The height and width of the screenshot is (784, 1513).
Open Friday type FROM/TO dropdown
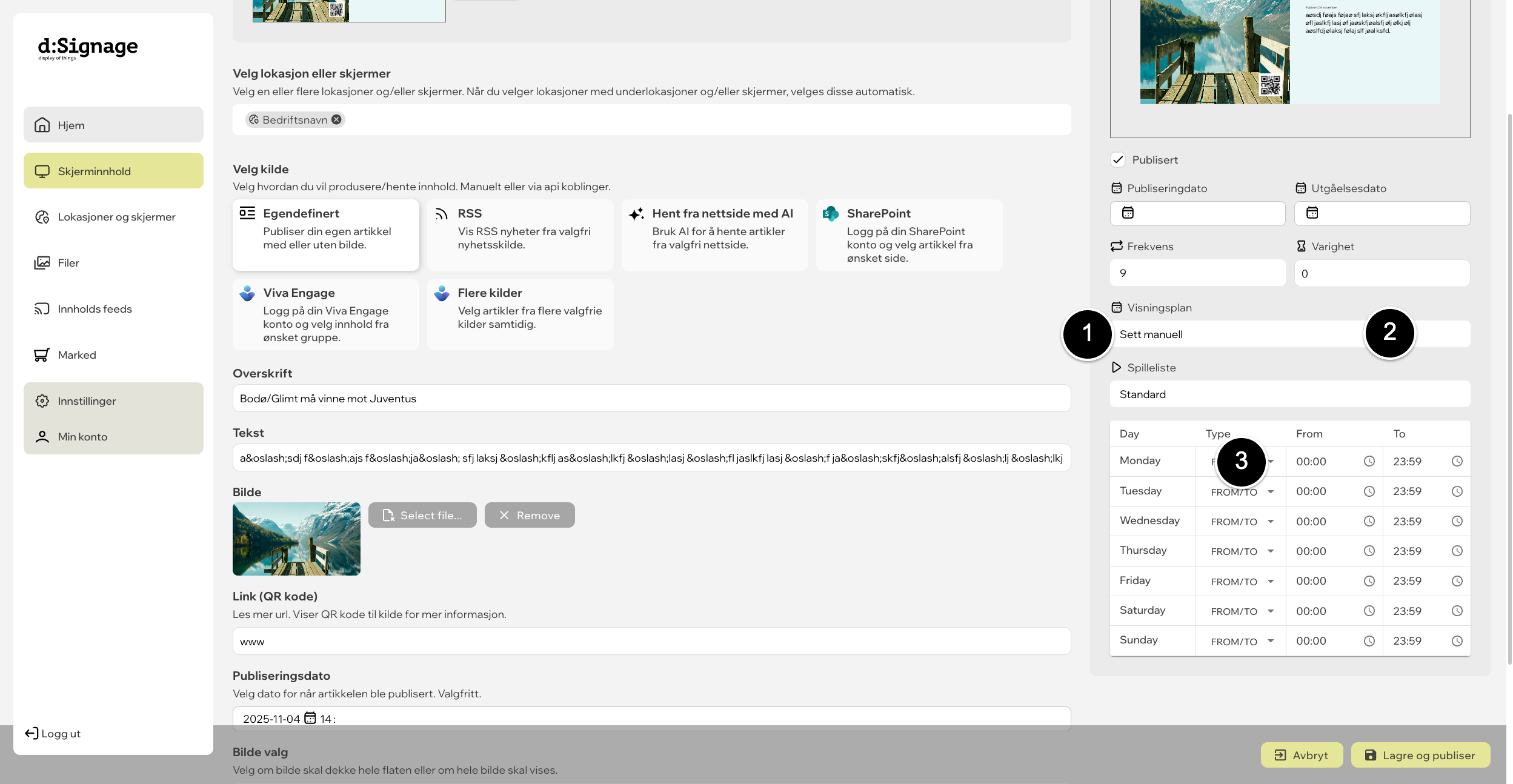click(x=1242, y=581)
